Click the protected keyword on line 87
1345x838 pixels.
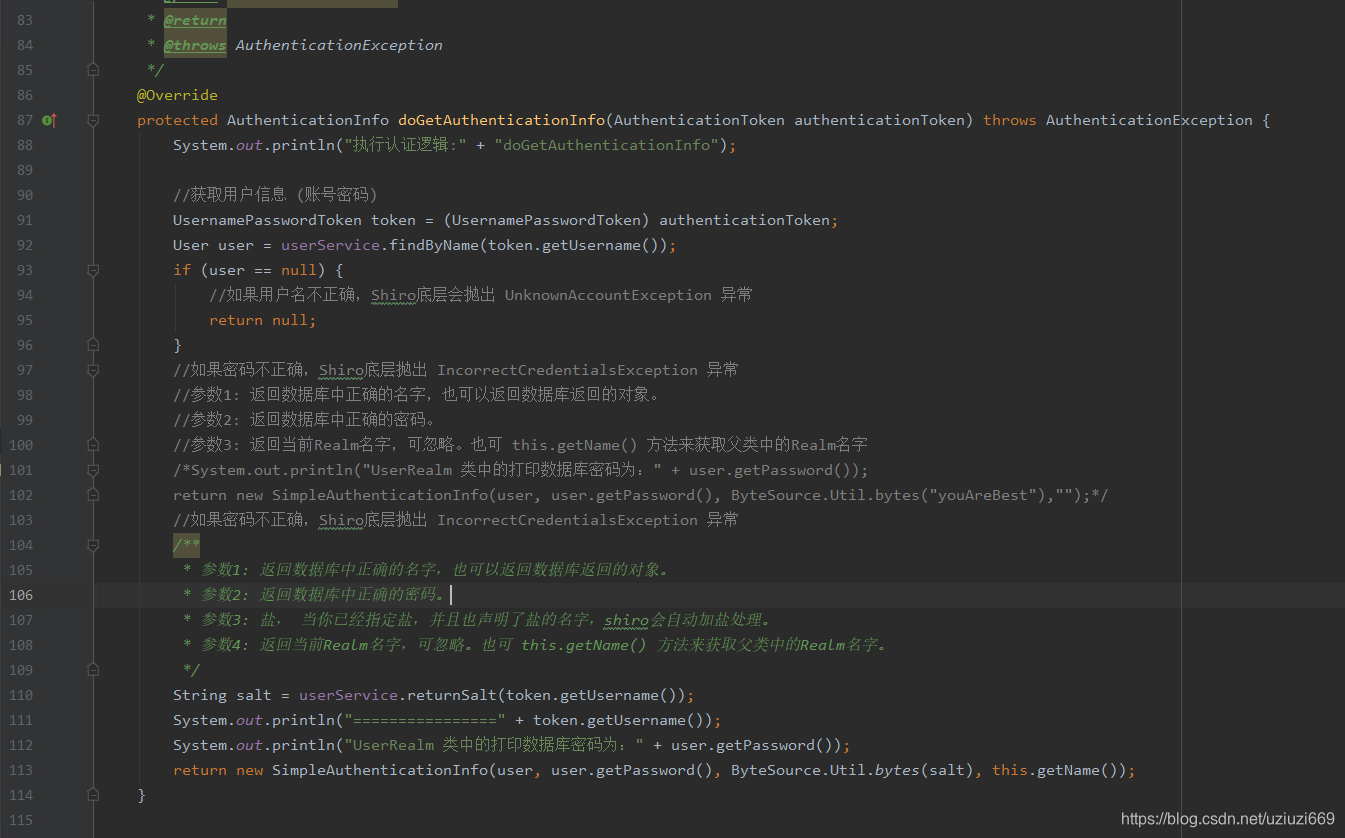pyautogui.click(x=177, y=120)
